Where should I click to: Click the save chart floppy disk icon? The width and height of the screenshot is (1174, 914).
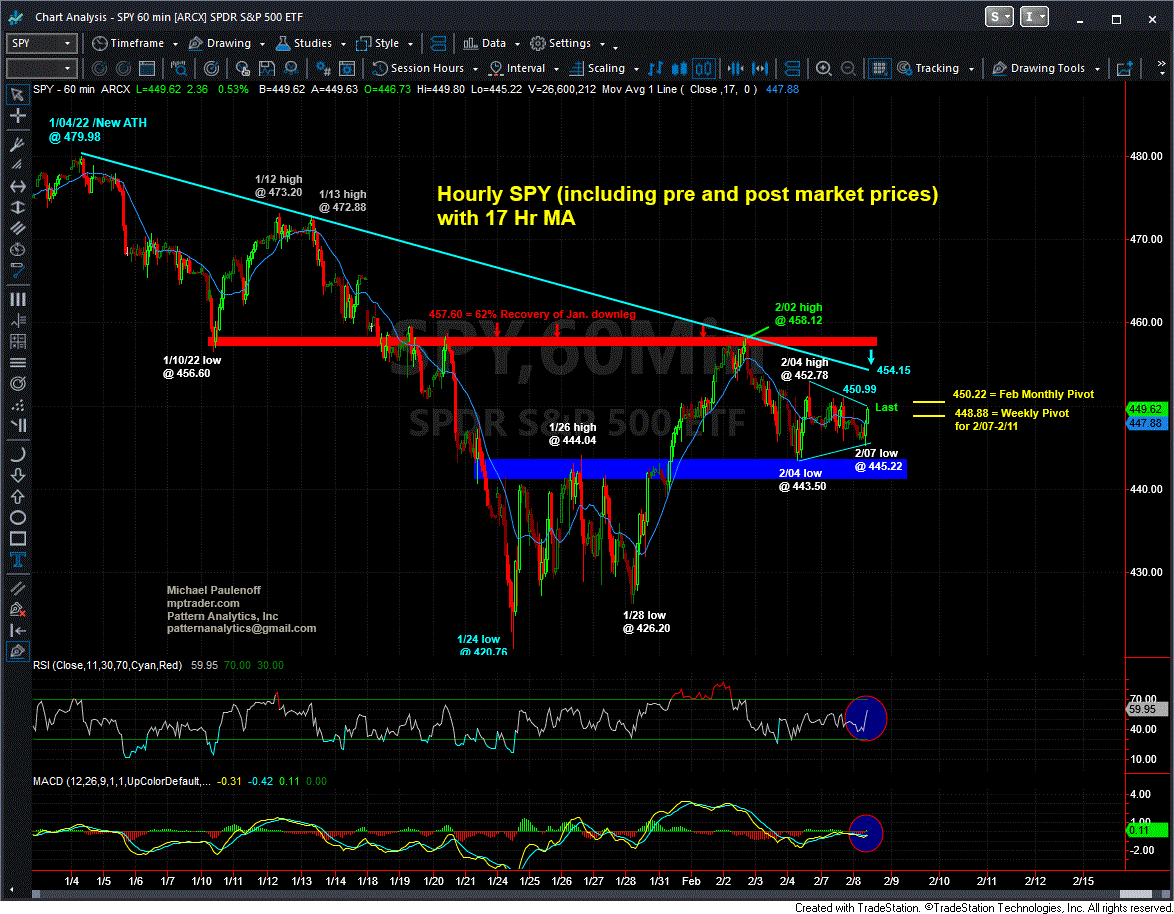(x=267, y=69)
